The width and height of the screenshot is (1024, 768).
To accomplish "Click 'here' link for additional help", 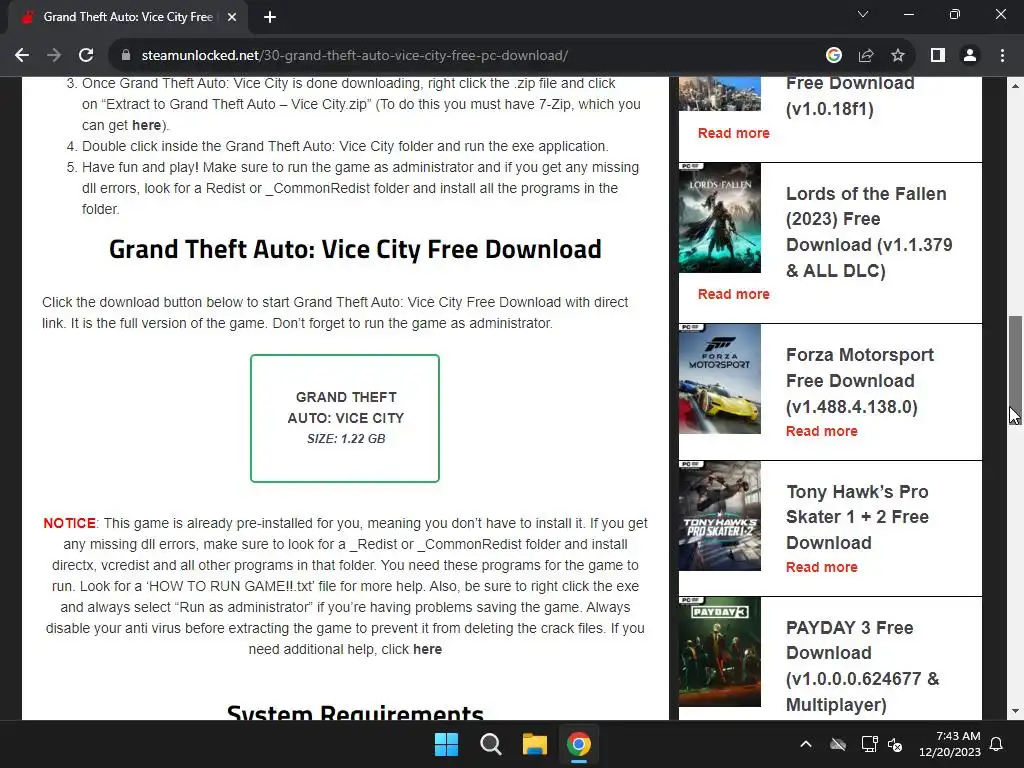I will (x=427, y=649).
